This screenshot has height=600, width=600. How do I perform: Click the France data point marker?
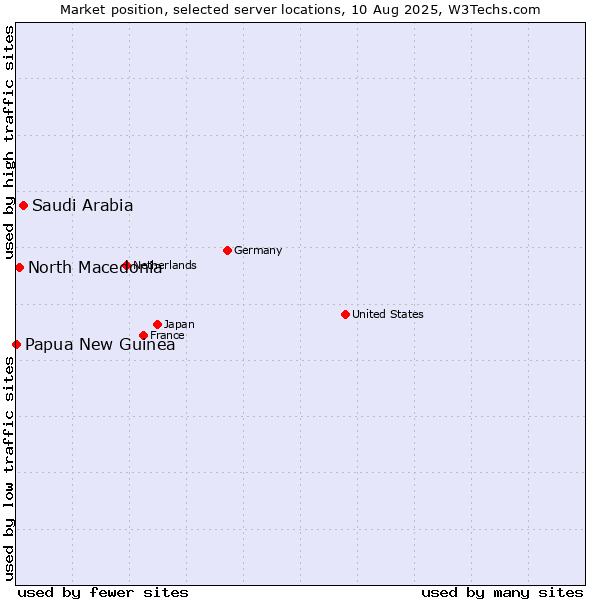pos(143,336)
